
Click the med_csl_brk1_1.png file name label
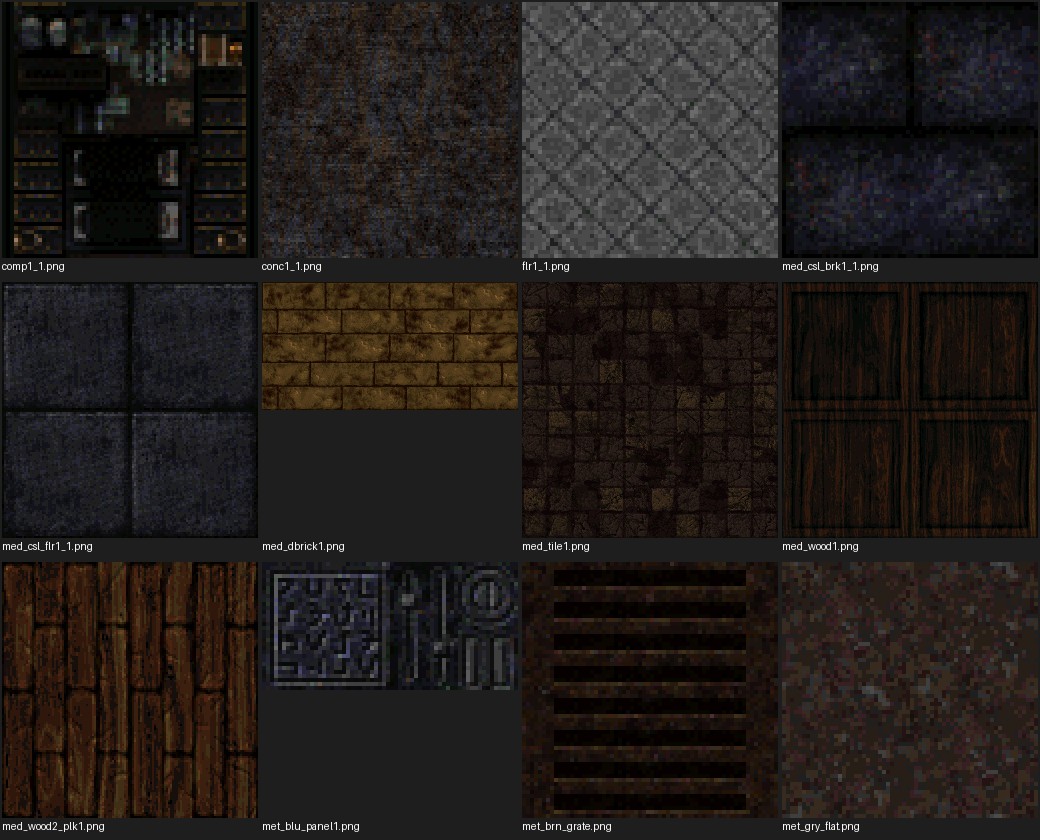[x=830, y=266]
